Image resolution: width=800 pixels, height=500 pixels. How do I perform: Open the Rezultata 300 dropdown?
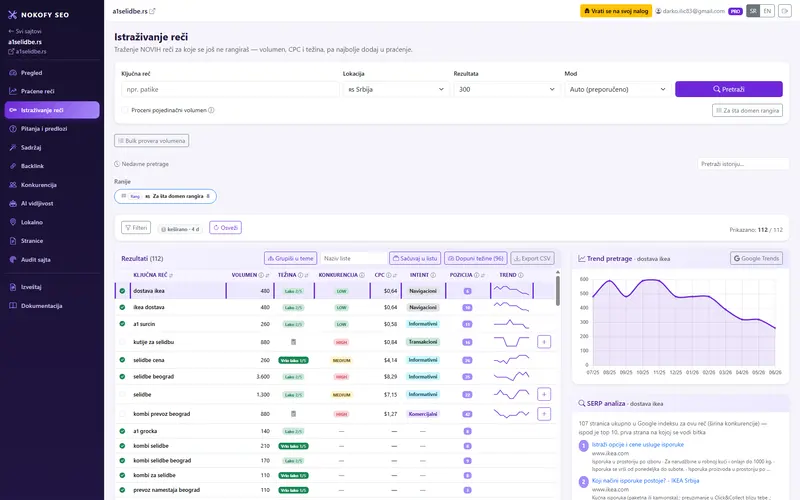pos(507,89)
